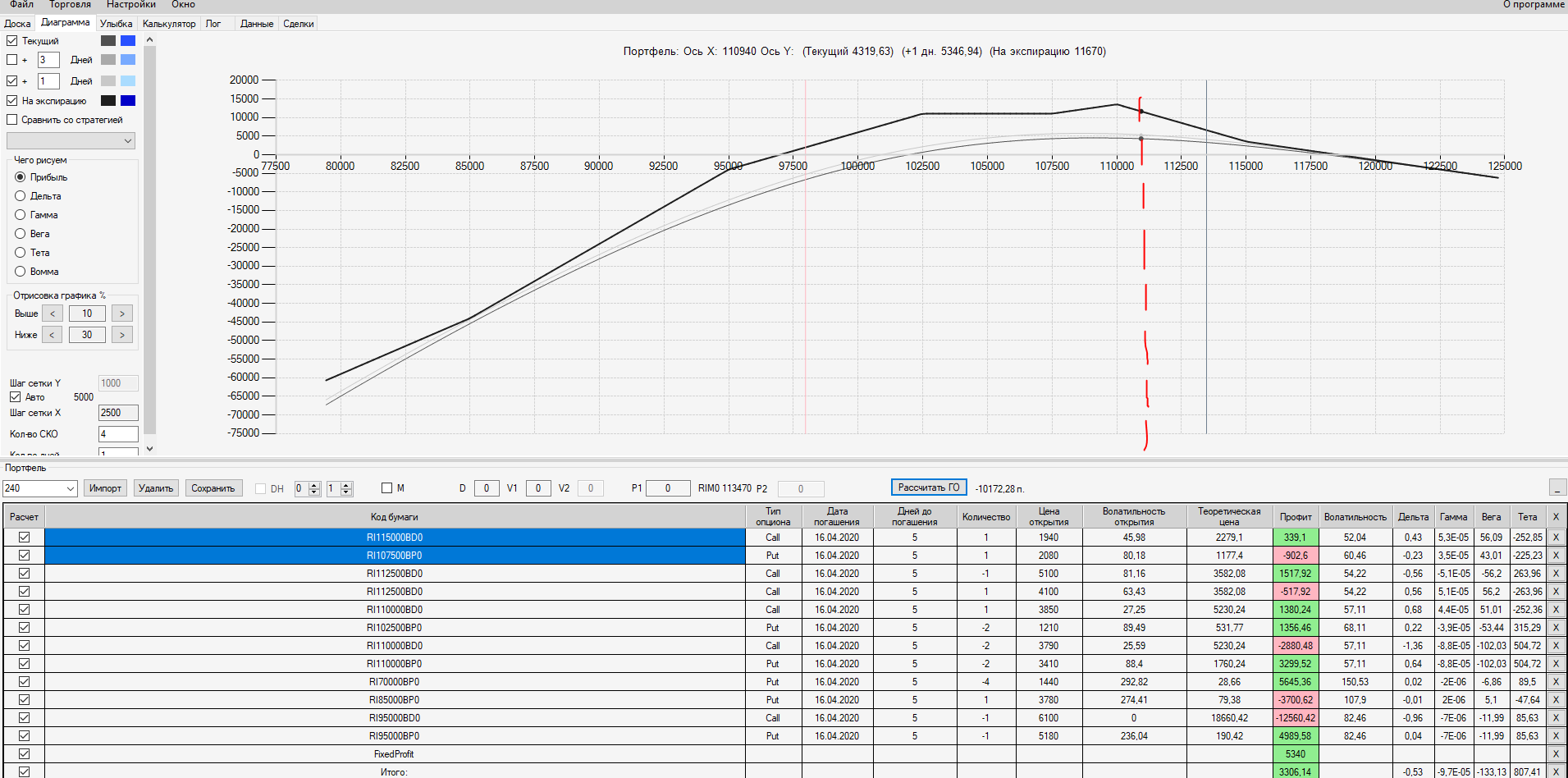Delete the RI115000BD0 row with X
Viewport: 1568px width, 778px height.
[1556, 538]
